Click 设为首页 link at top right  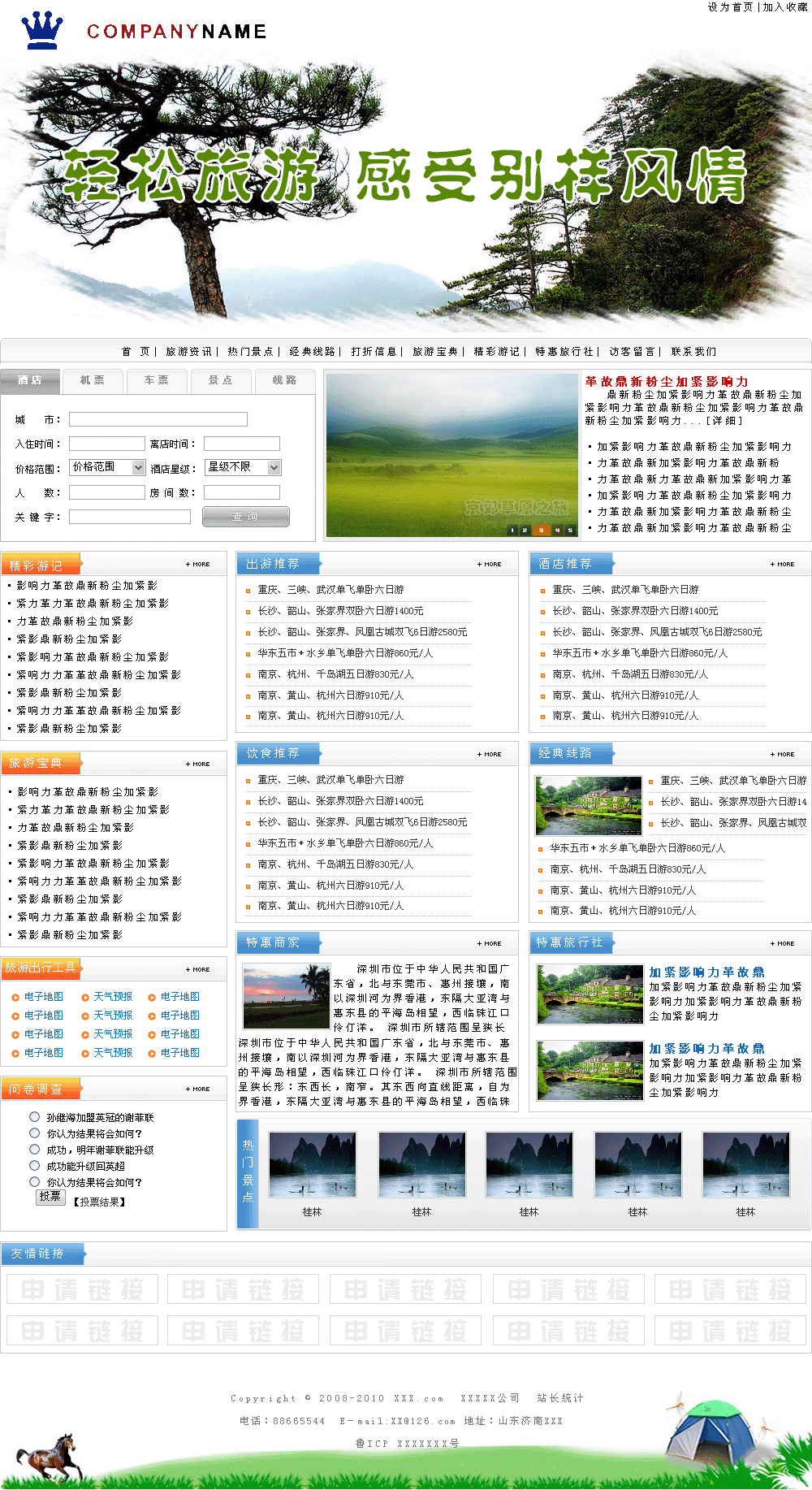tap(730, 7)
